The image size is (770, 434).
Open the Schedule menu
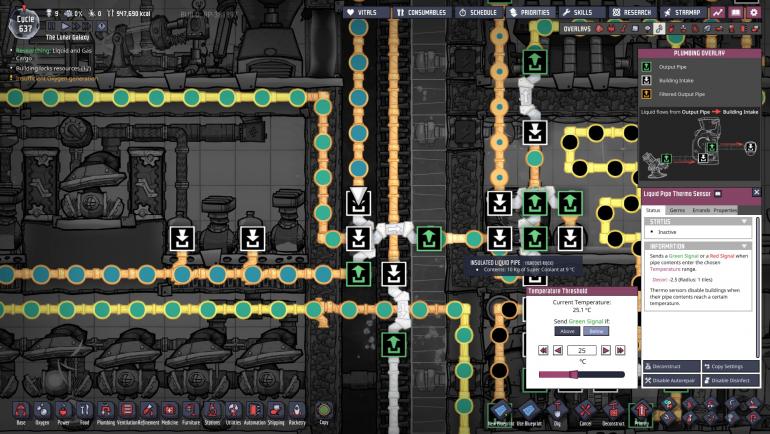pos(478,12)
